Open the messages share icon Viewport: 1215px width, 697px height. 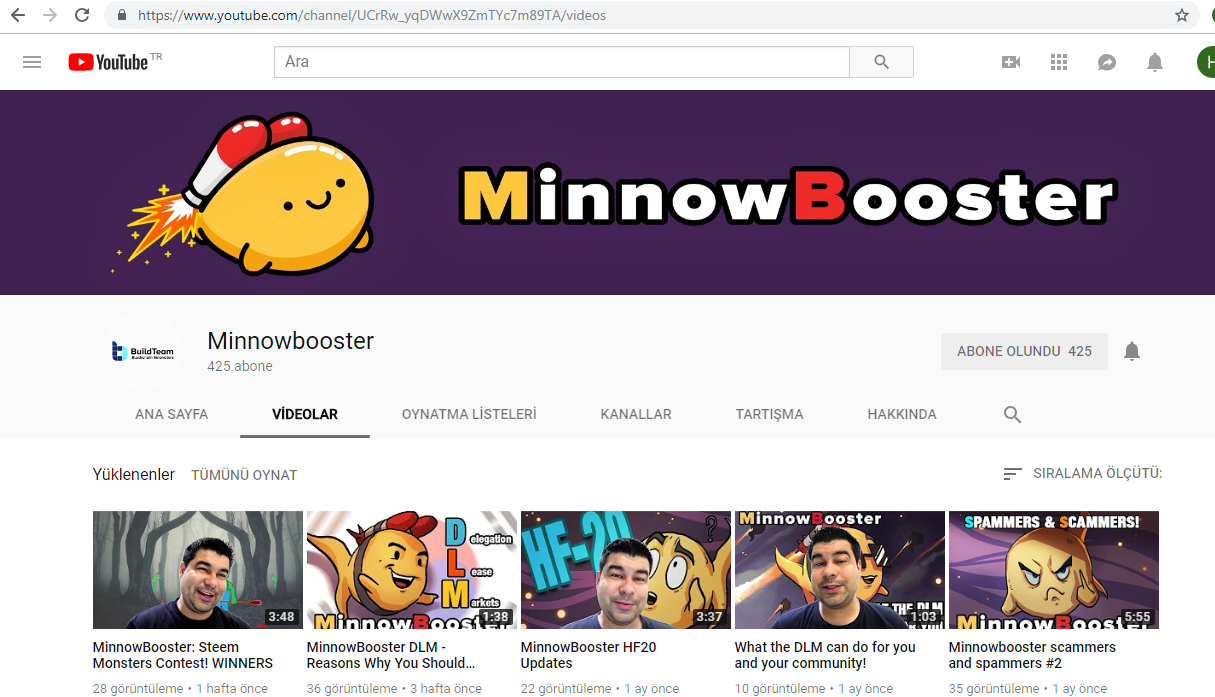coord(1107,62)
